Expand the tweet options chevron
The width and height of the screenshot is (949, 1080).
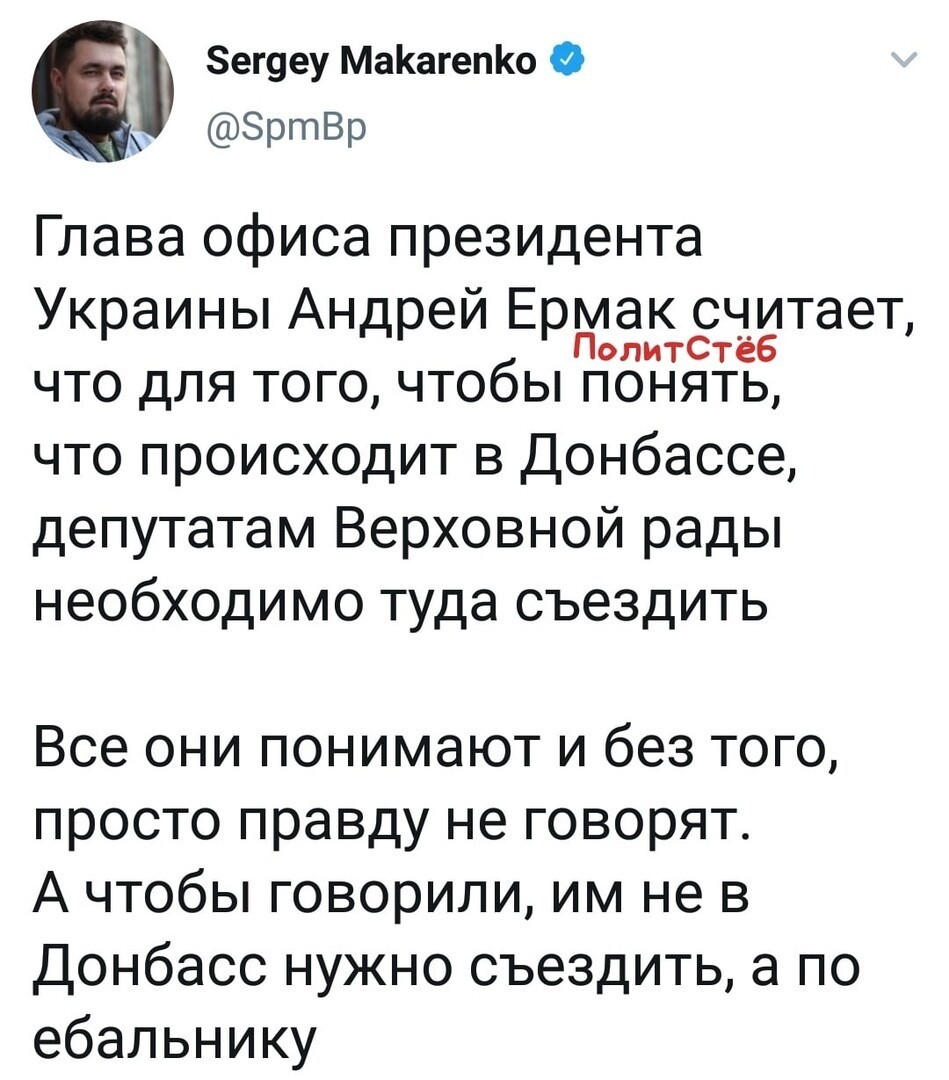point(904,61)
